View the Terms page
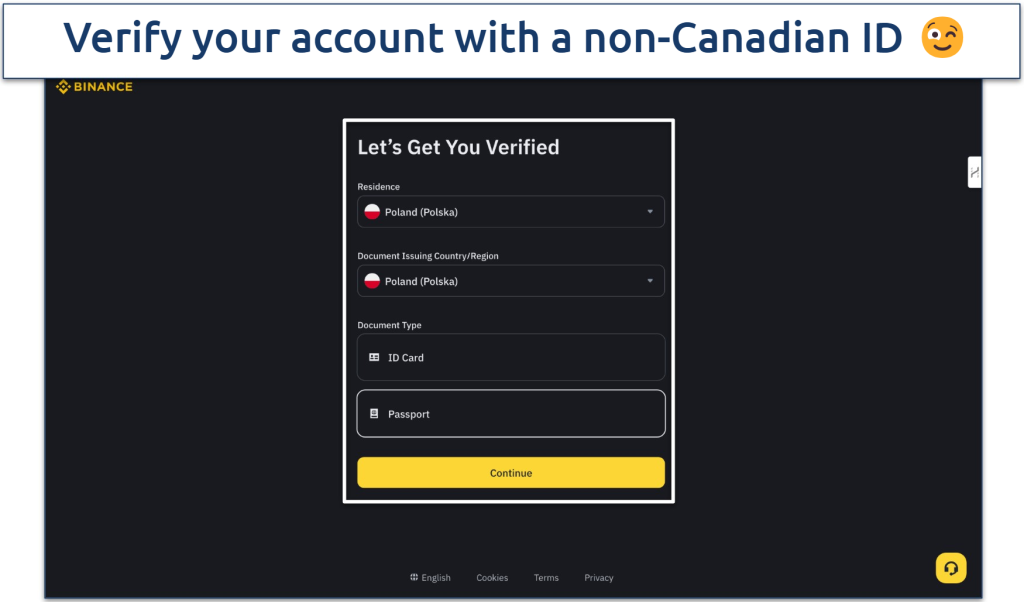Image resolution: width=1024 pixels, height=602 pixels. click(546, 577)
